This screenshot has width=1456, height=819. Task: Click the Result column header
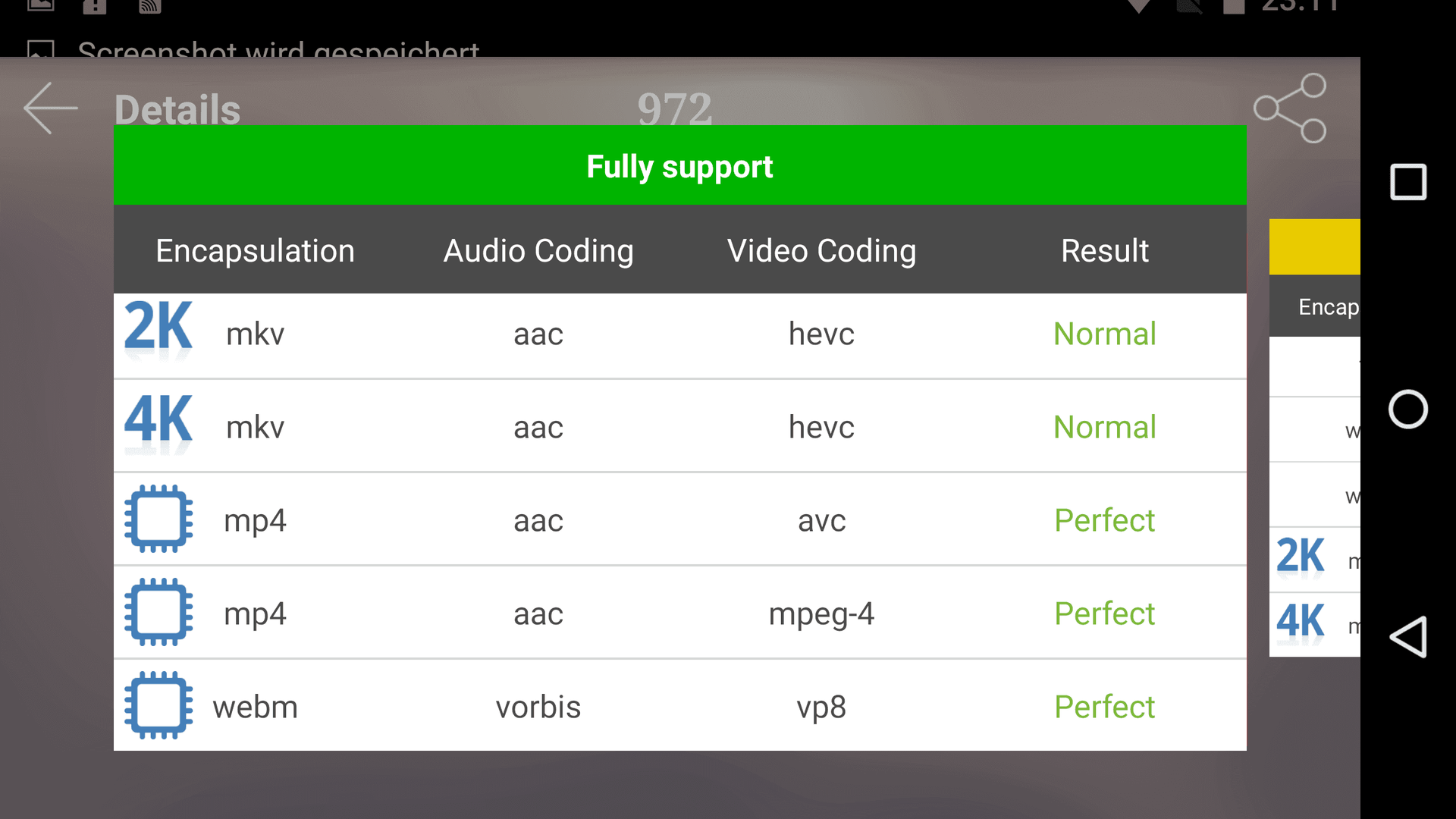[x=1105, y=250]
